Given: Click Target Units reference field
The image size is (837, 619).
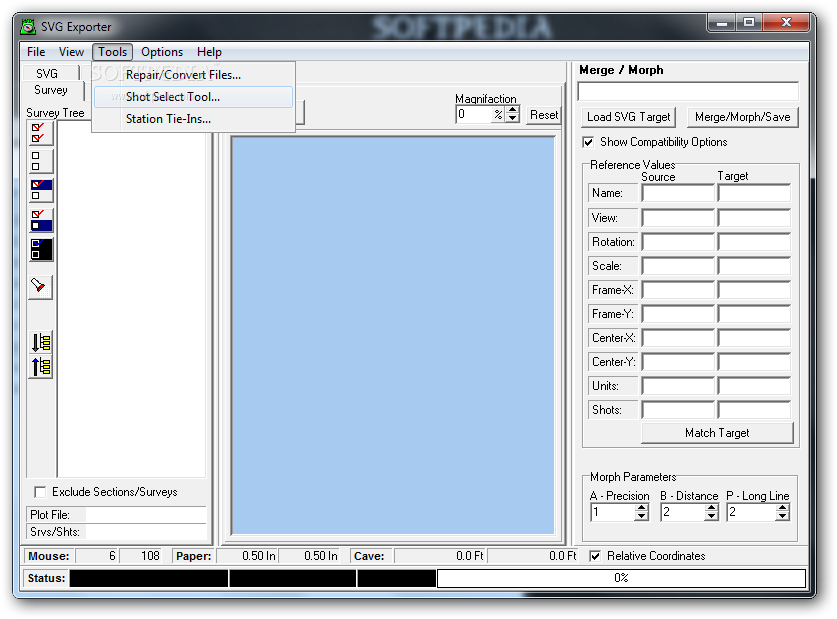Looking at the screenshot, I should click(x=754, y=386).
